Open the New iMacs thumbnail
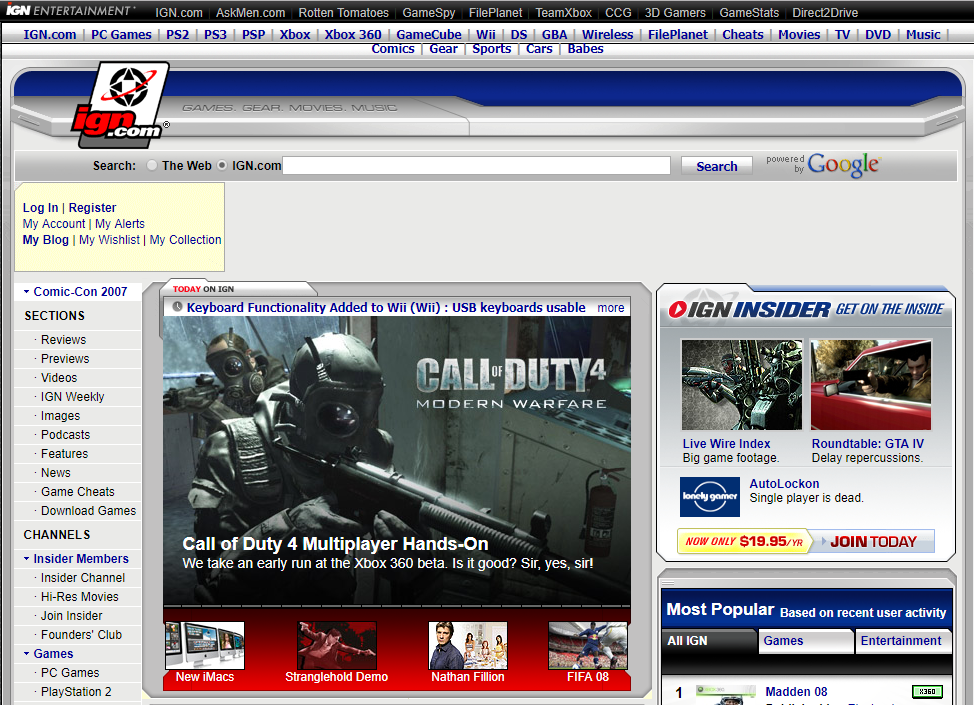Screen dimensions: 974x705 (x=205, y=646)
